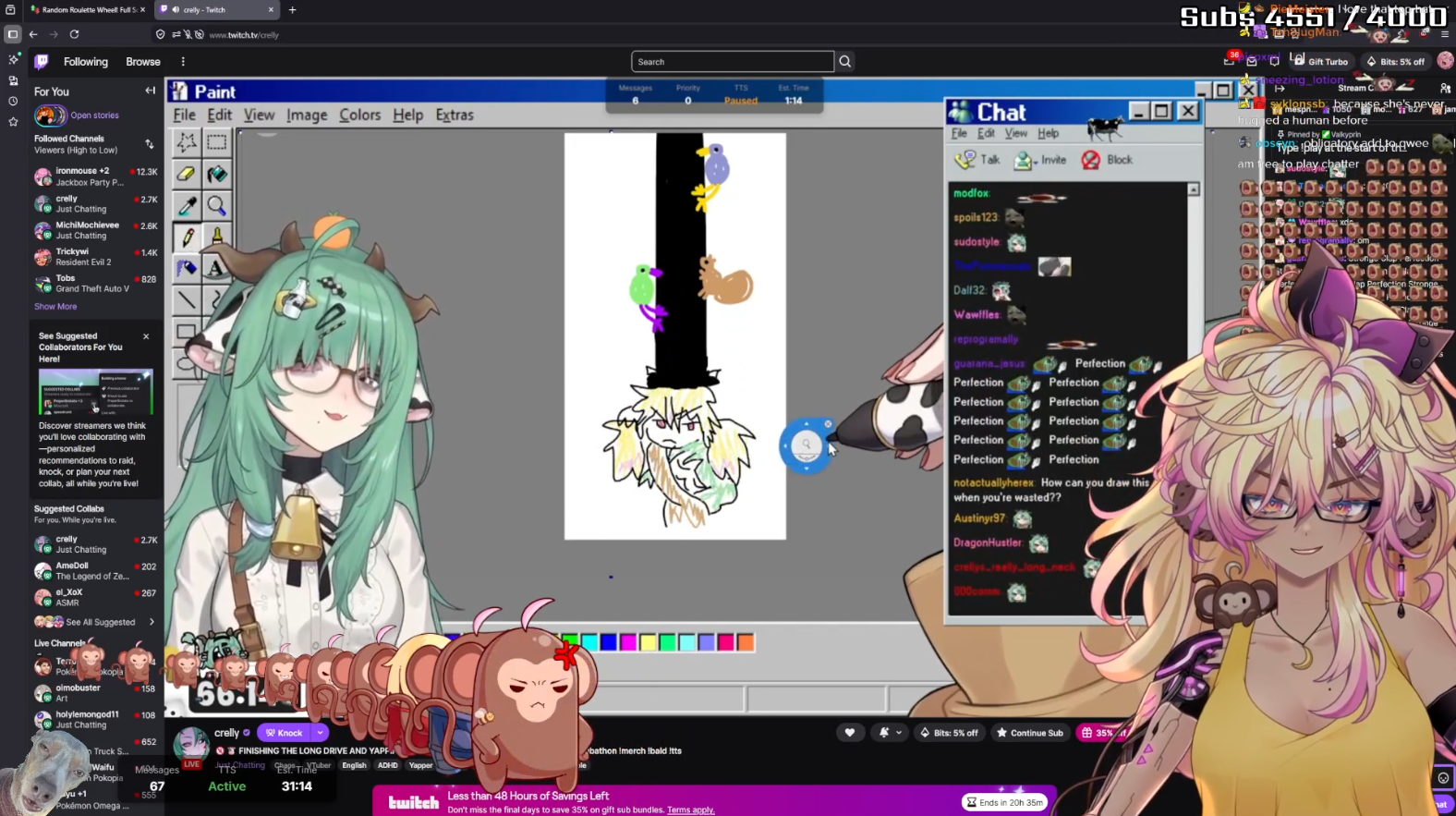Select the rectangular selection tool in Paint
The width and height of the screenshot is (1456, 816).
[217, 142]
